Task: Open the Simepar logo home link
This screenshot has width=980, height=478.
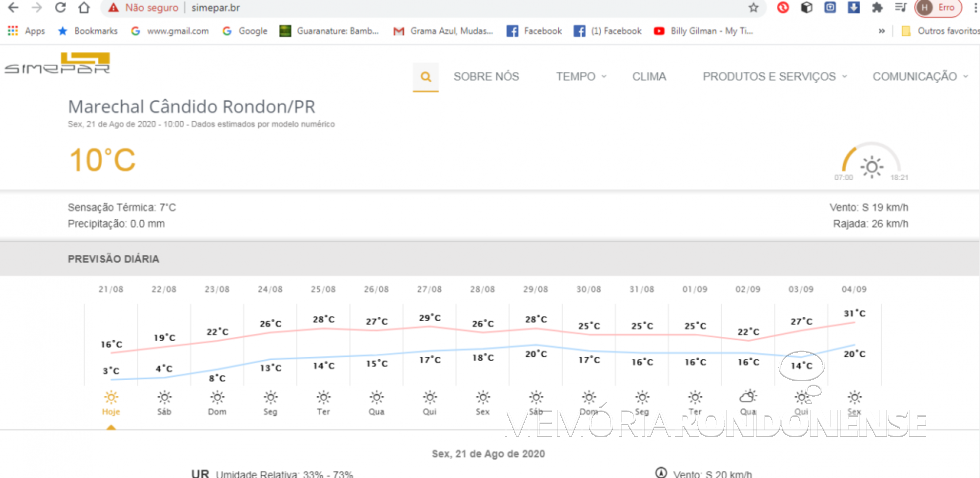Action: (56, 65)
